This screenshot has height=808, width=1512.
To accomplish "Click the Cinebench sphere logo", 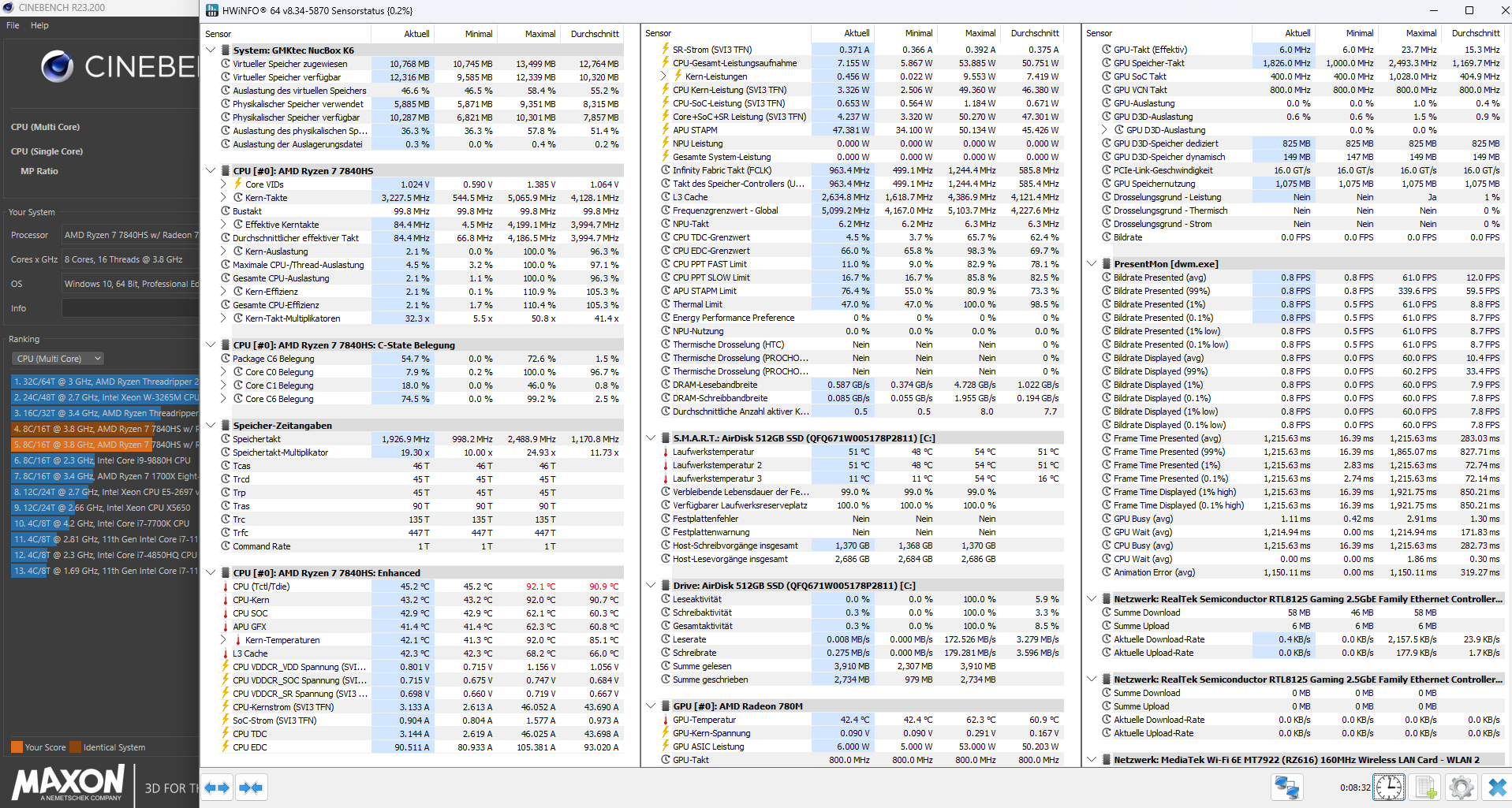I will pyautogui.click(x=57, y=67).
